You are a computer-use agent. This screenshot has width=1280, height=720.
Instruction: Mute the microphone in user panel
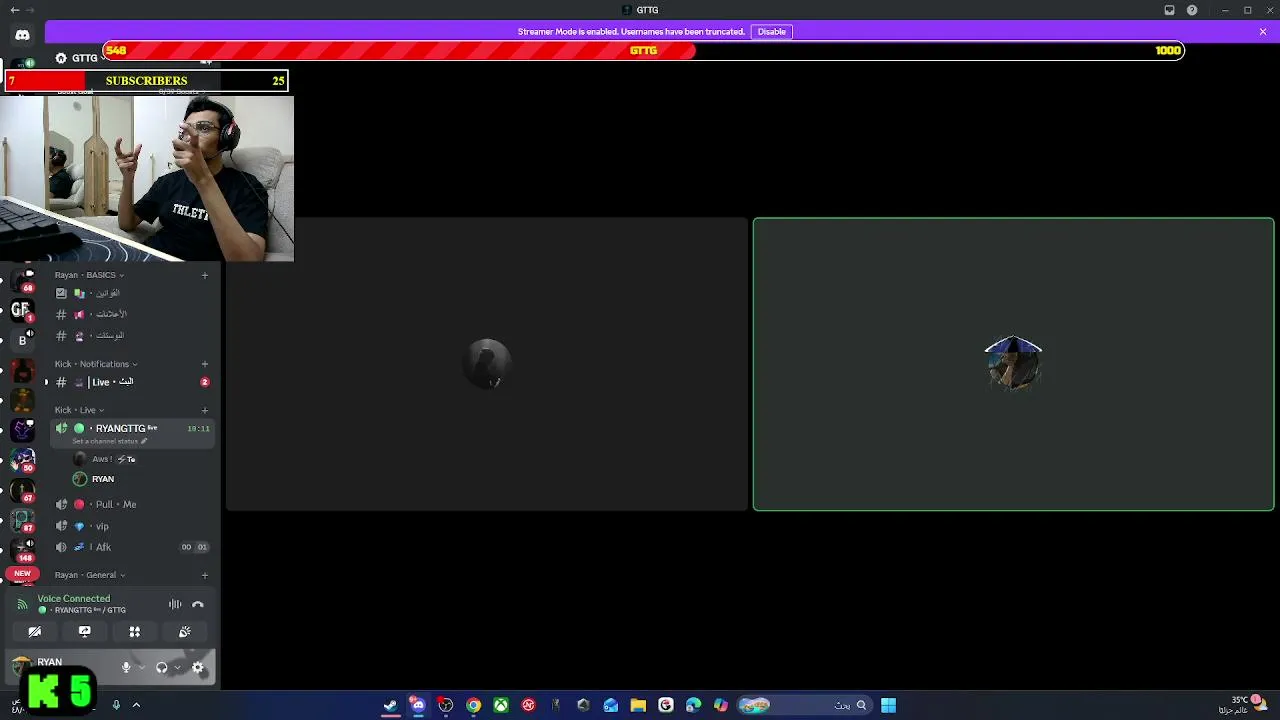(x=126, y=667)
